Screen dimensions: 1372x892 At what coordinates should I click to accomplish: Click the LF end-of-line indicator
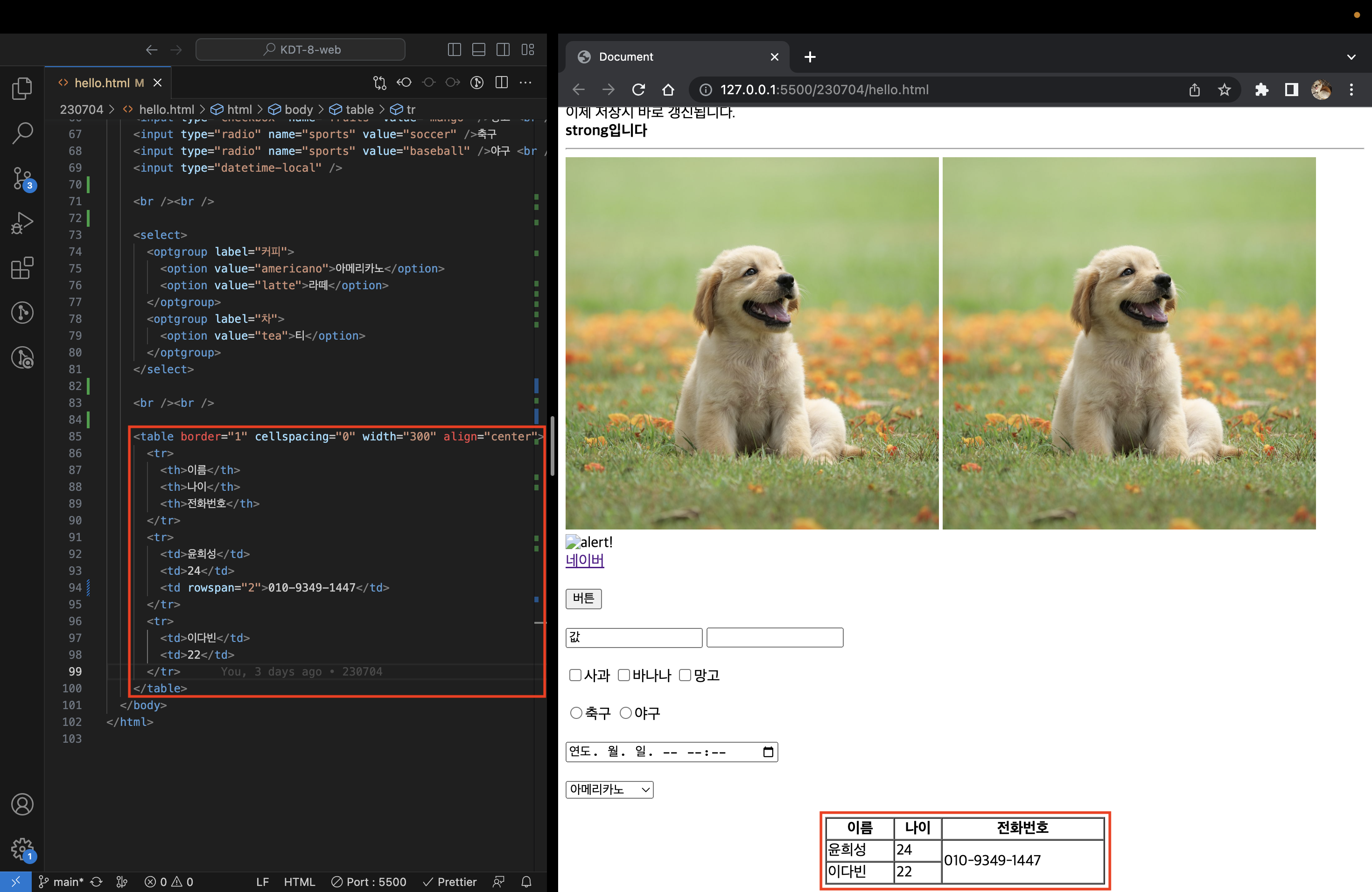click(262, 882)
